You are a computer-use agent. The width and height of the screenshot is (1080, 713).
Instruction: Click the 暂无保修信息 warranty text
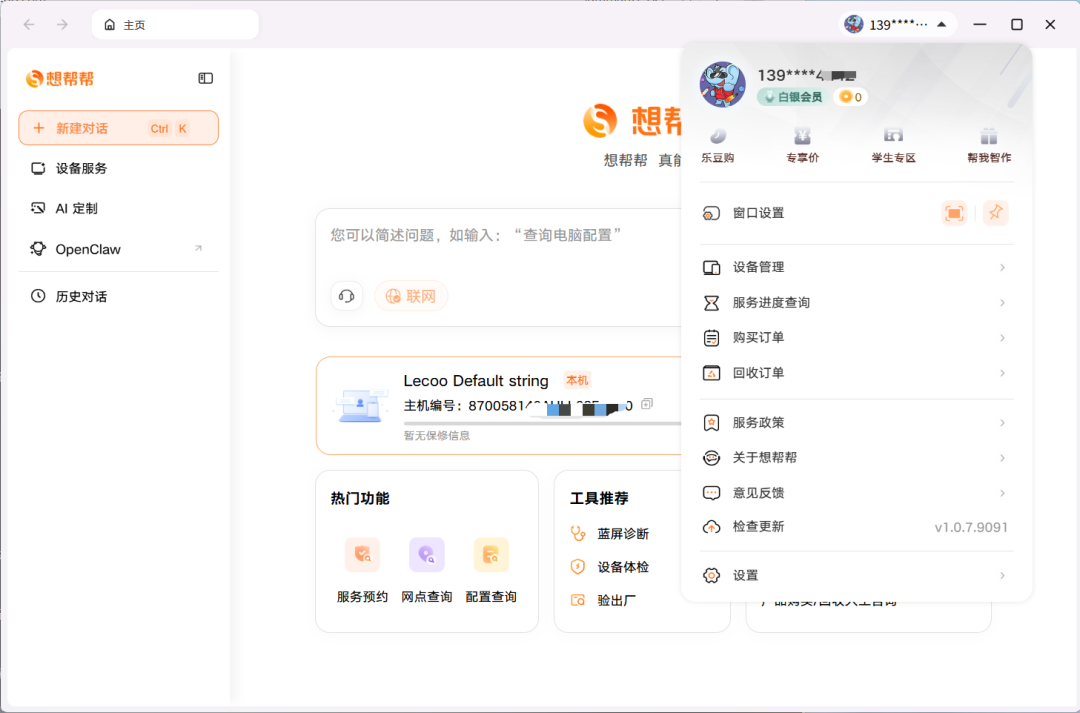coord(437,435)
